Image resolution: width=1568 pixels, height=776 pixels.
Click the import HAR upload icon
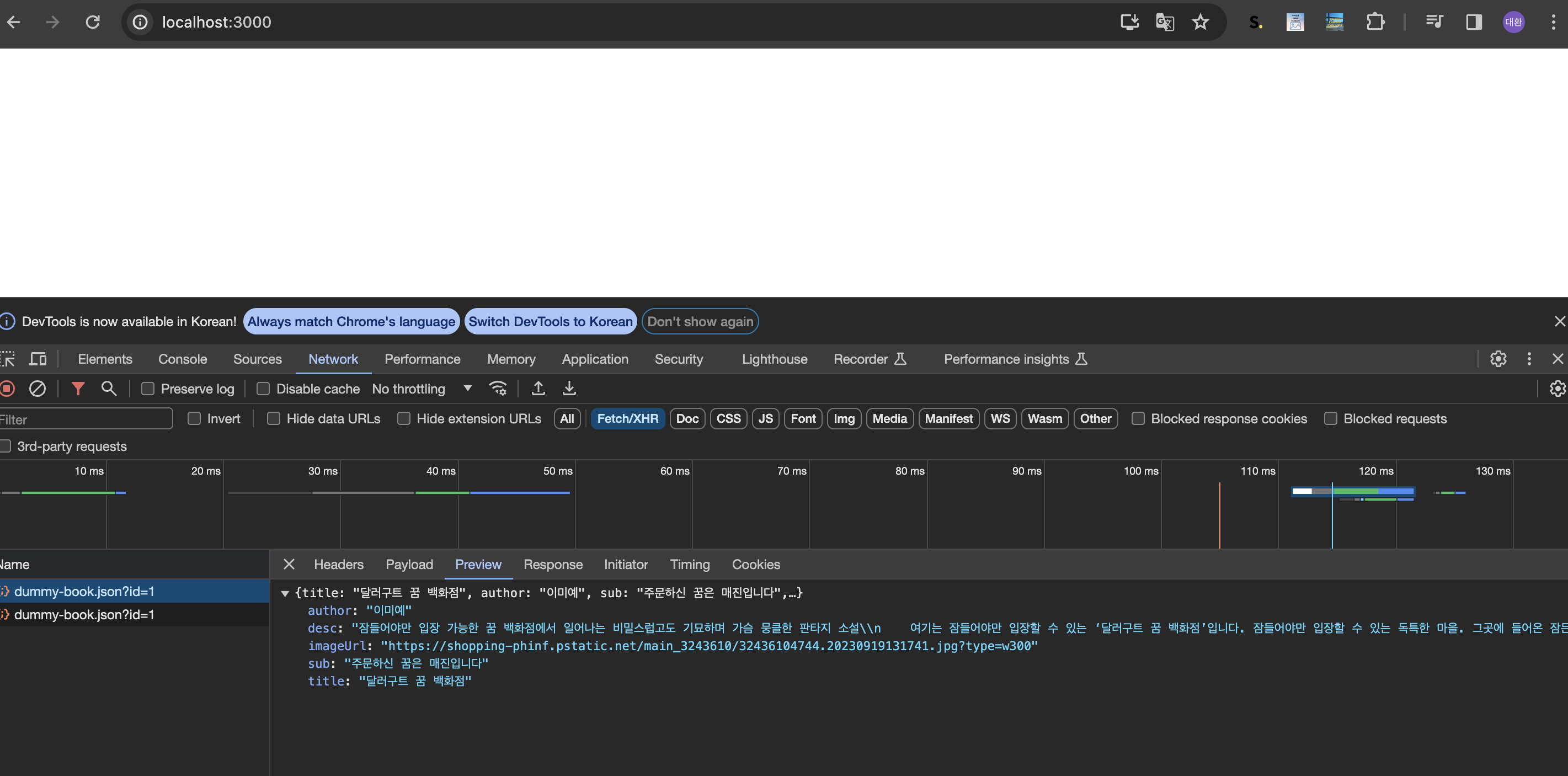pos(538,389)
